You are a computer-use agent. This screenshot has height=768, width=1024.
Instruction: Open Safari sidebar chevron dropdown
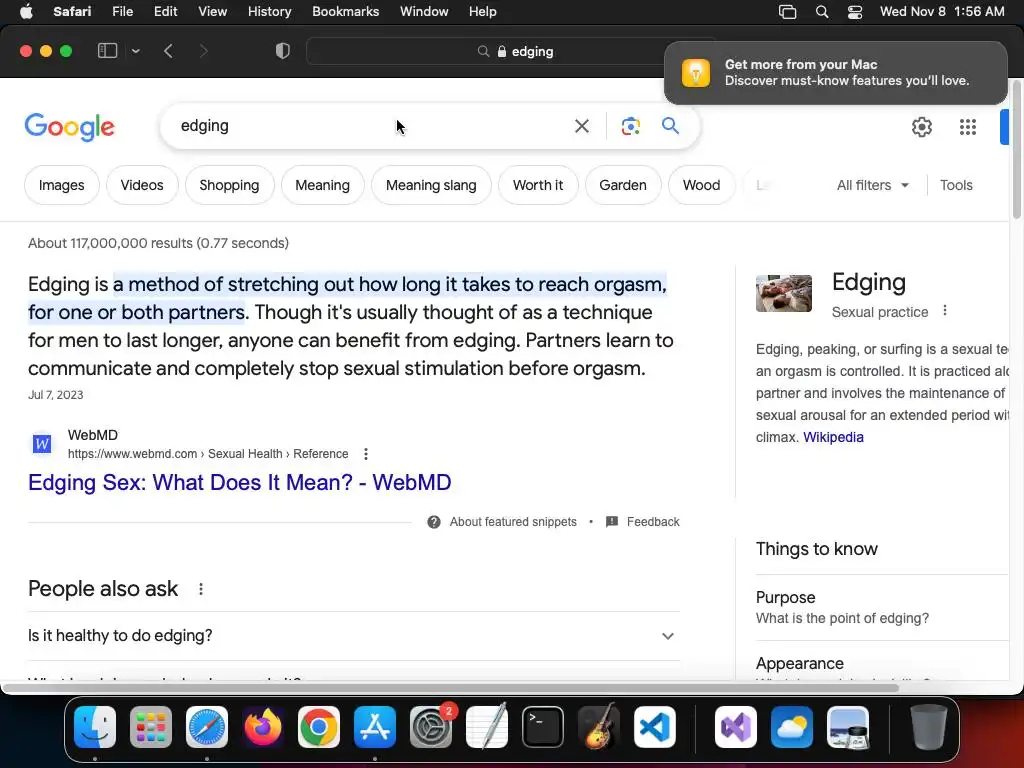pos(136,51)
